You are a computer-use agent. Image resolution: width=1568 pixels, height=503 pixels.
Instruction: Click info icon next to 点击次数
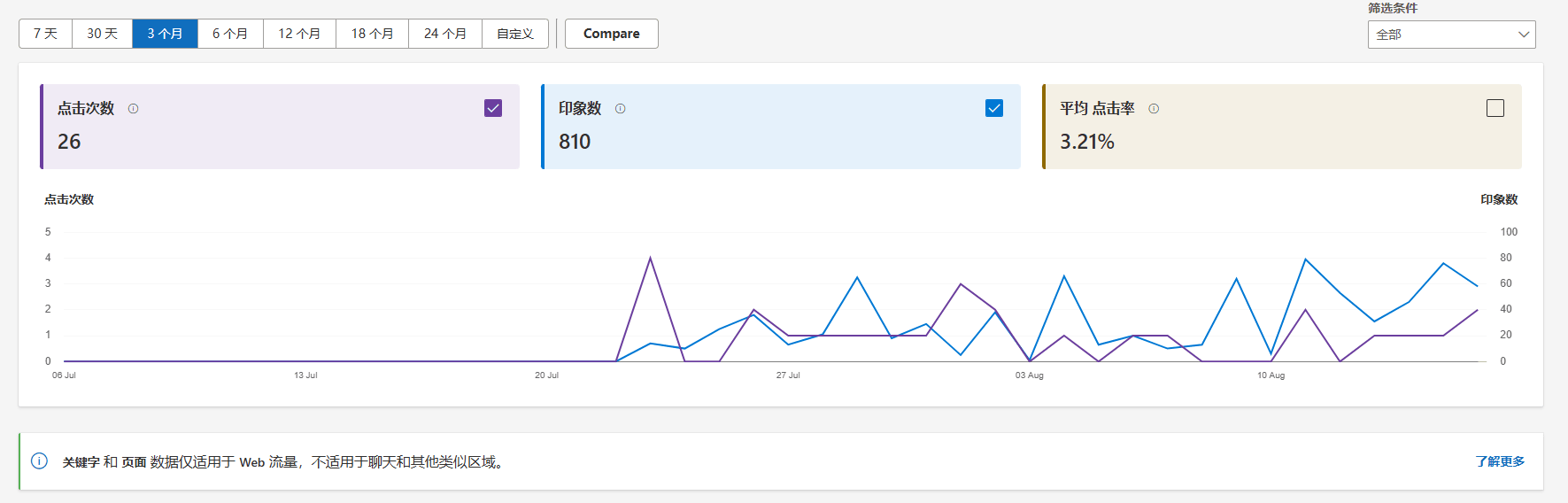click(x=134, y=109)
